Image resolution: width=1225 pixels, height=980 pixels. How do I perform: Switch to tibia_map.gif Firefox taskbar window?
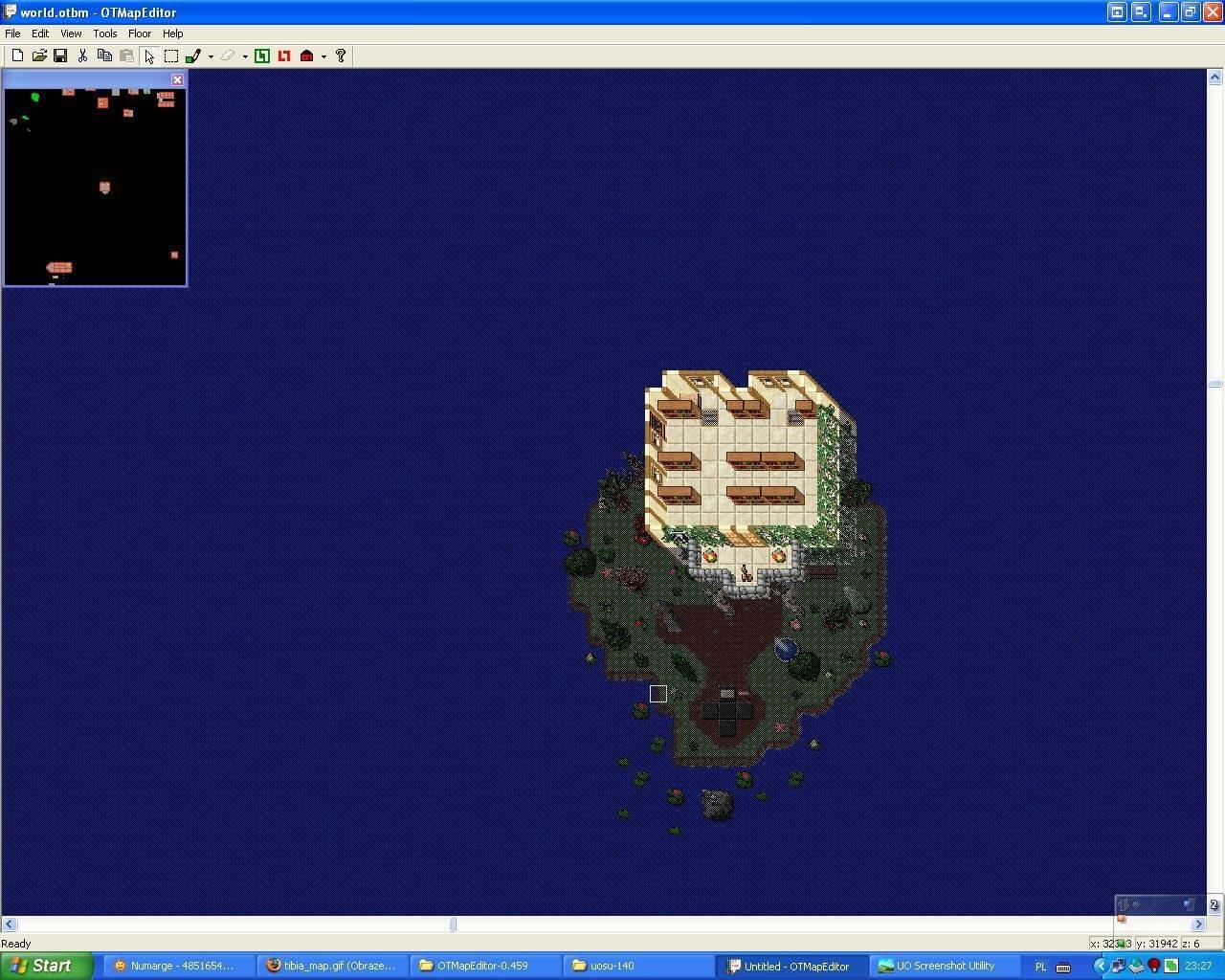(x=332, y=966)
